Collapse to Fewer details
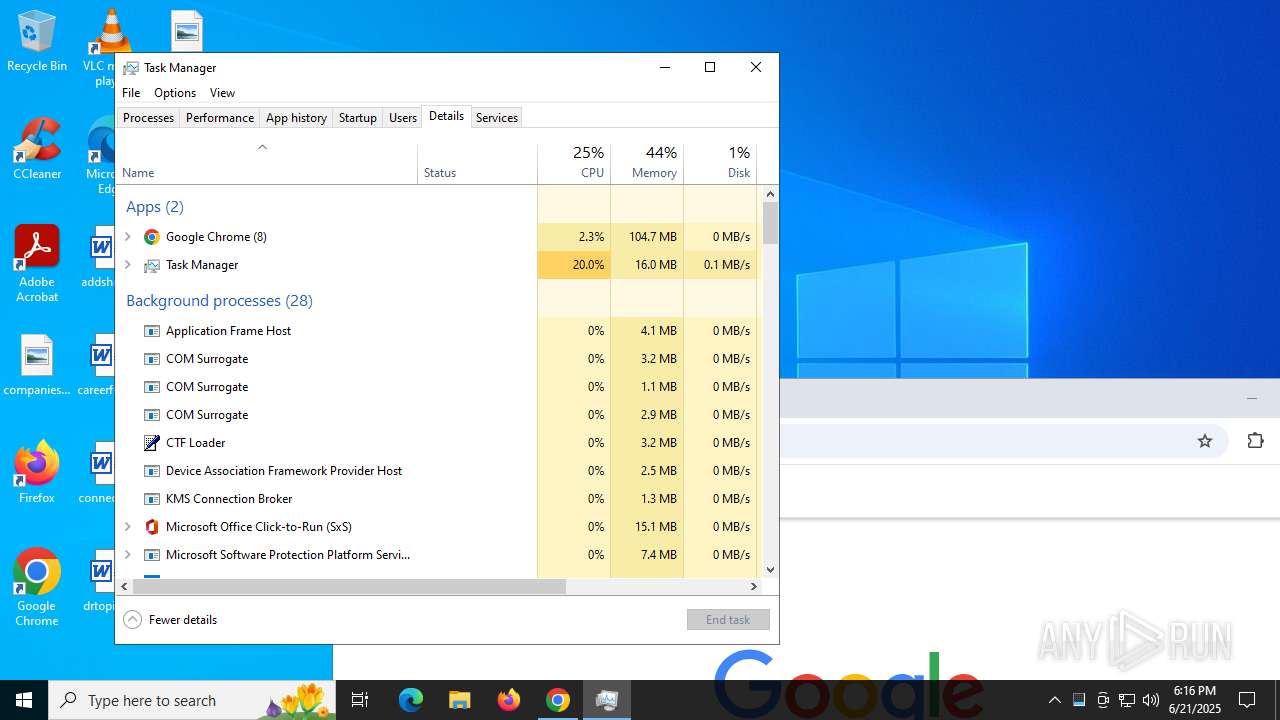This screenshot has width=1280, height=720. point(170,620)
